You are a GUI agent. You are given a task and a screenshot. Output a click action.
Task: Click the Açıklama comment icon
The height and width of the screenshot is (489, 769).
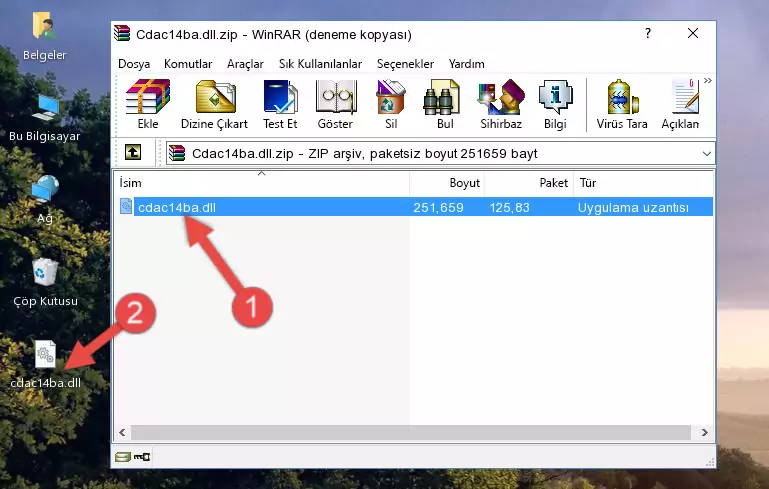click(681, 104)
